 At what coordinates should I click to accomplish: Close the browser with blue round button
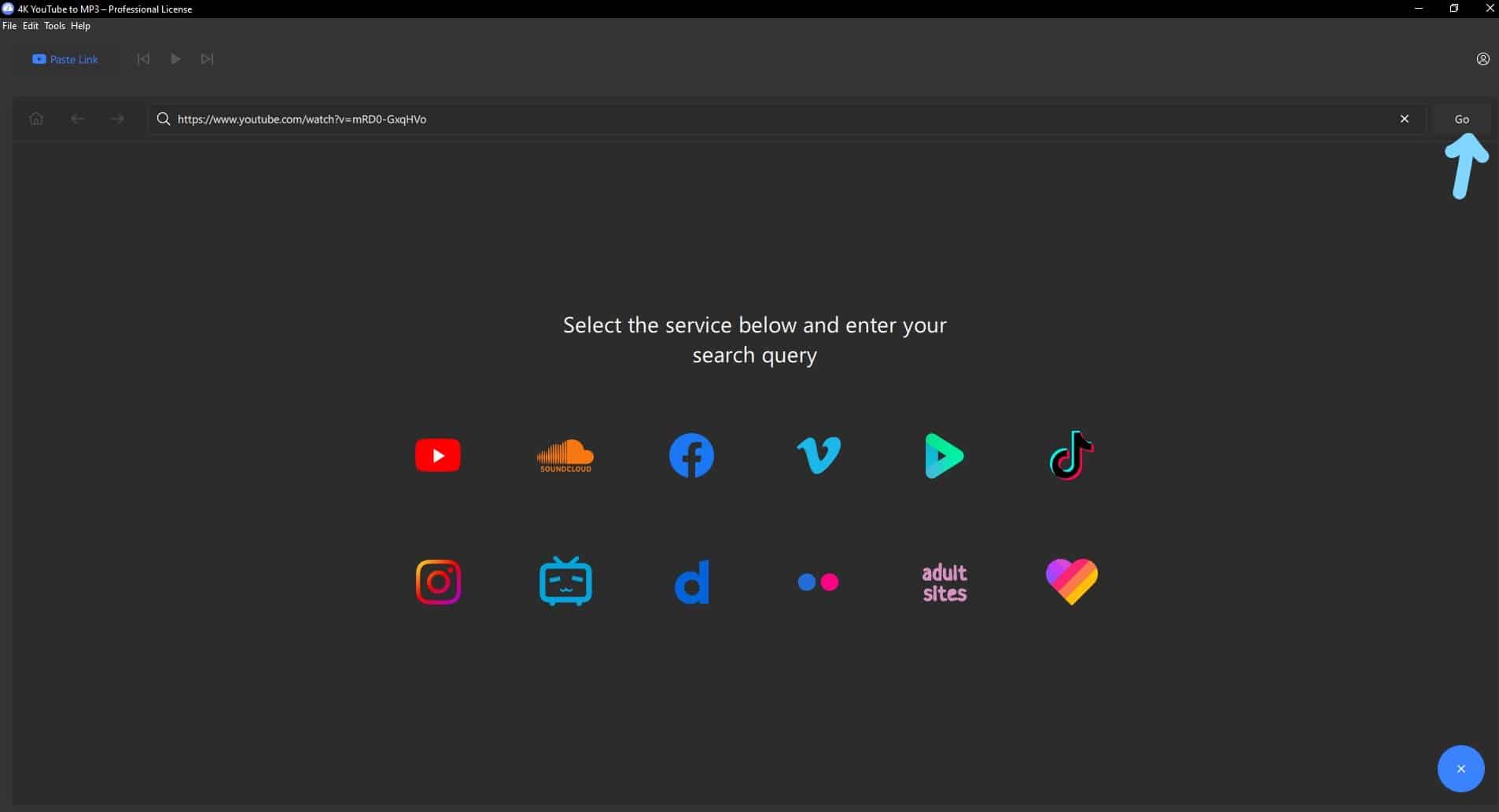[x=1460, y=769]
